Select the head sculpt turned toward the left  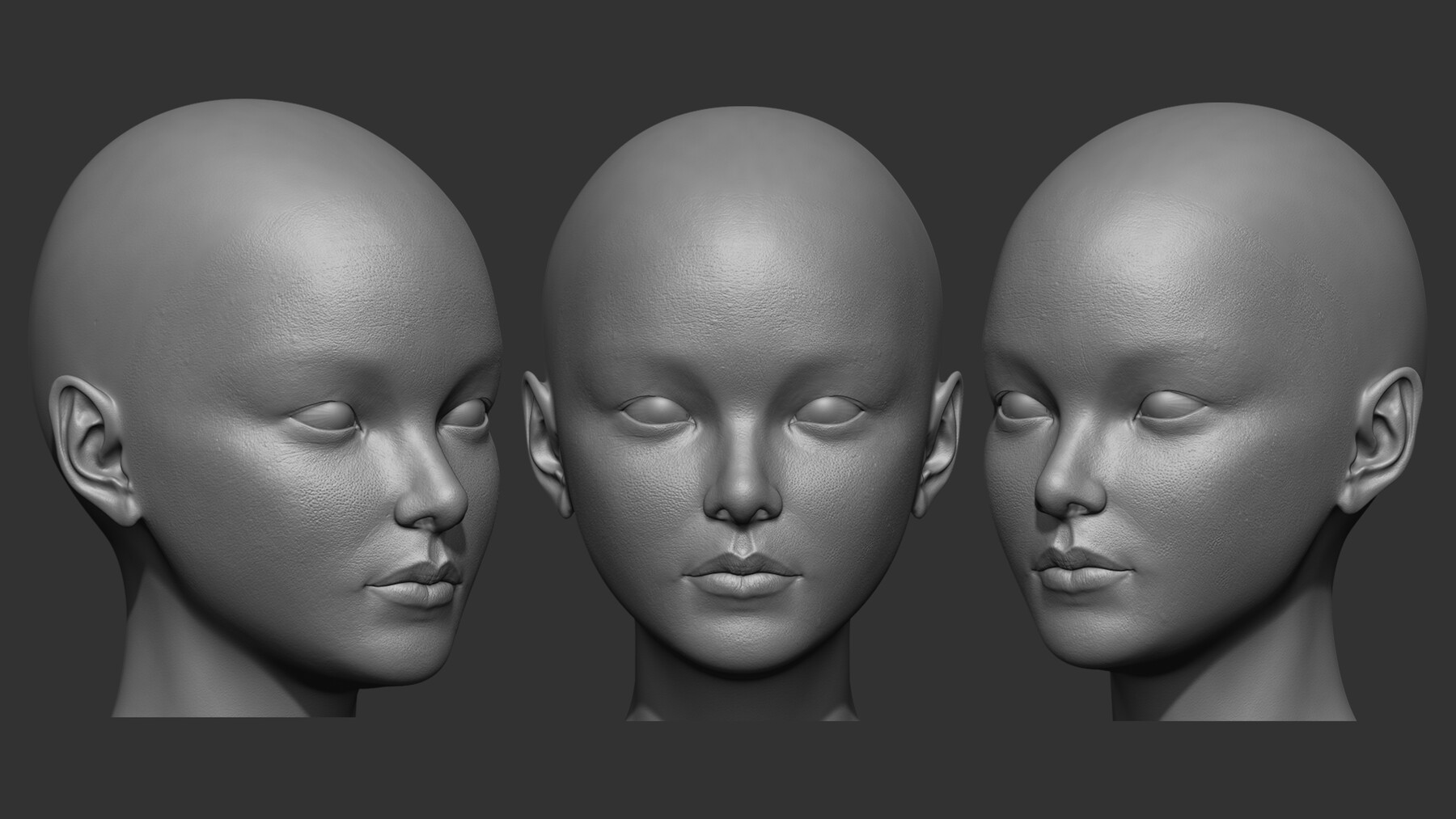1204,412
